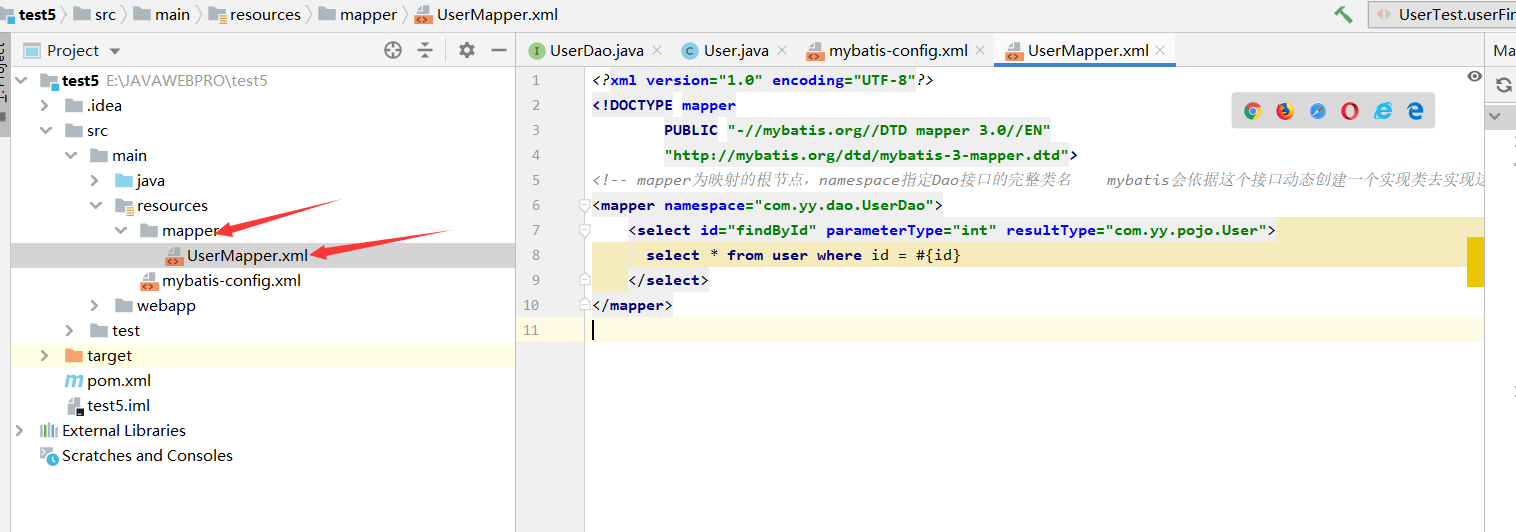Open in Firefox browser icon

click(1285, 111)
